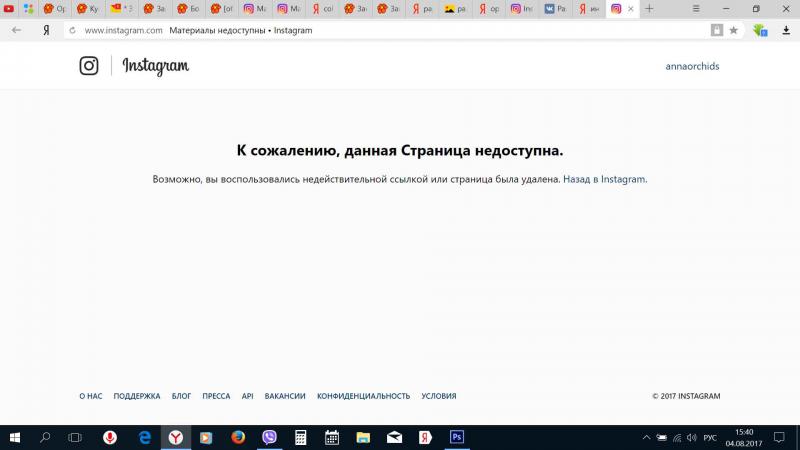Open browser downloads via the arrow icon
Viewport: 800px width, 450px height.
(x=786, y=30)
